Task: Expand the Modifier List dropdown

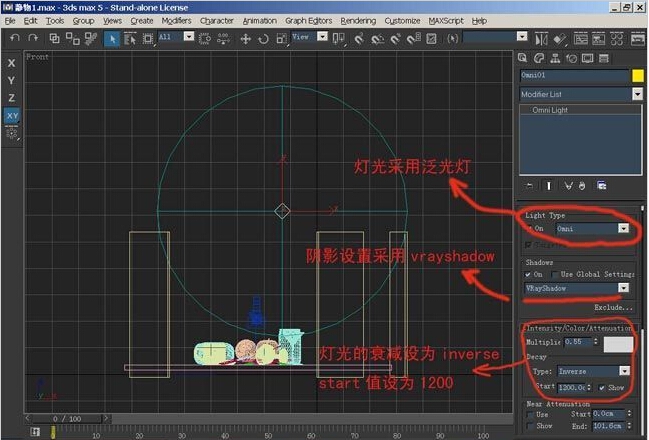Action: click(637, 94)
